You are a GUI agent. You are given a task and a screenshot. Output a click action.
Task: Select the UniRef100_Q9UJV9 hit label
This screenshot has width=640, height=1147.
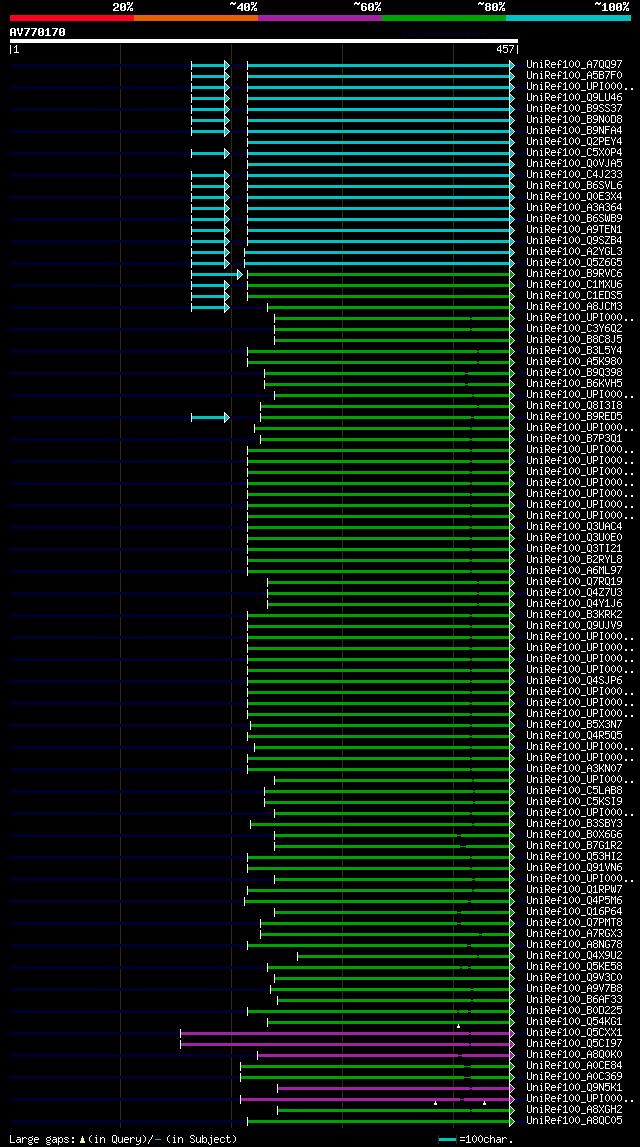(574, 626)
